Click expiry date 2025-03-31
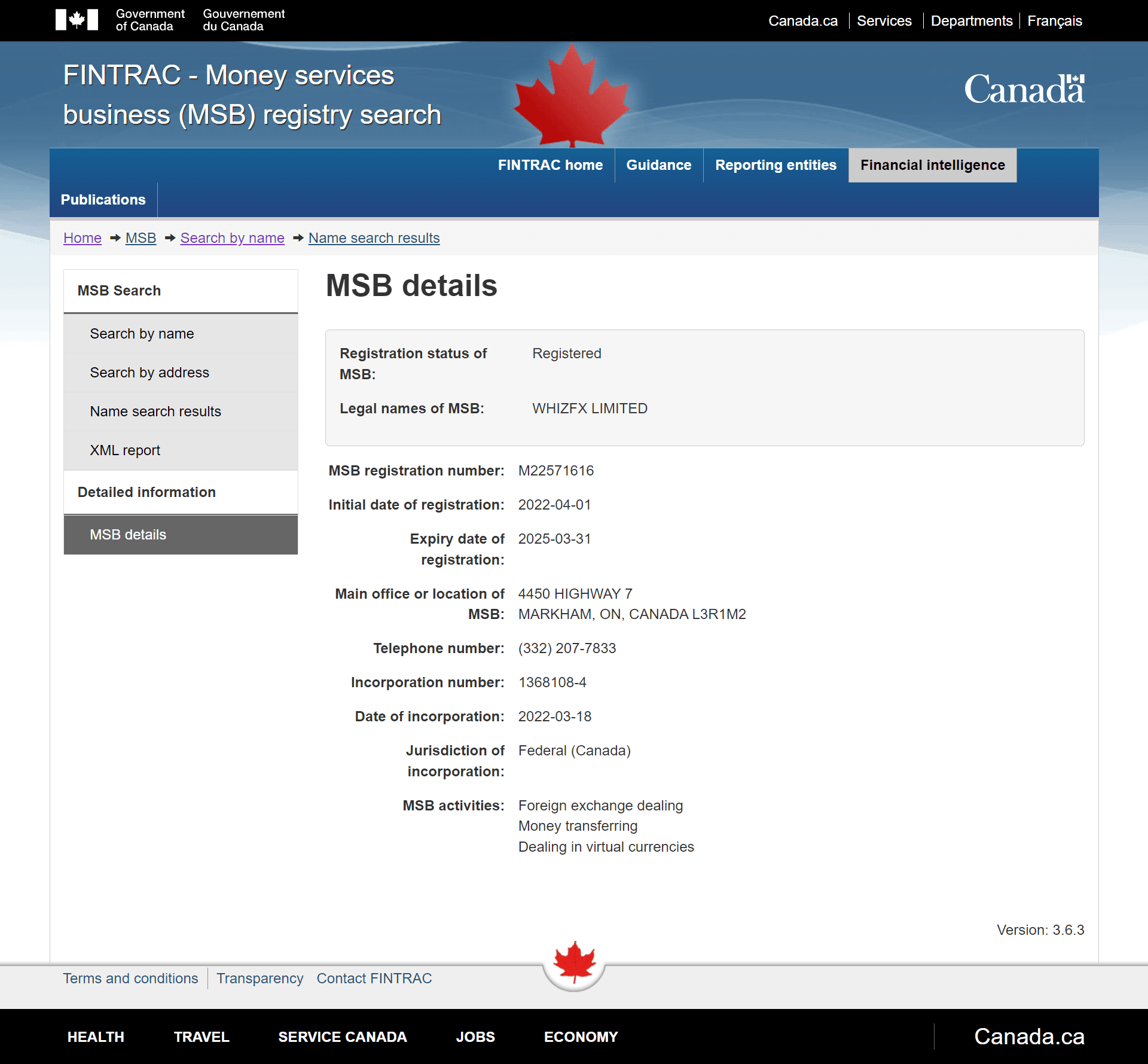 coord(554,539)
